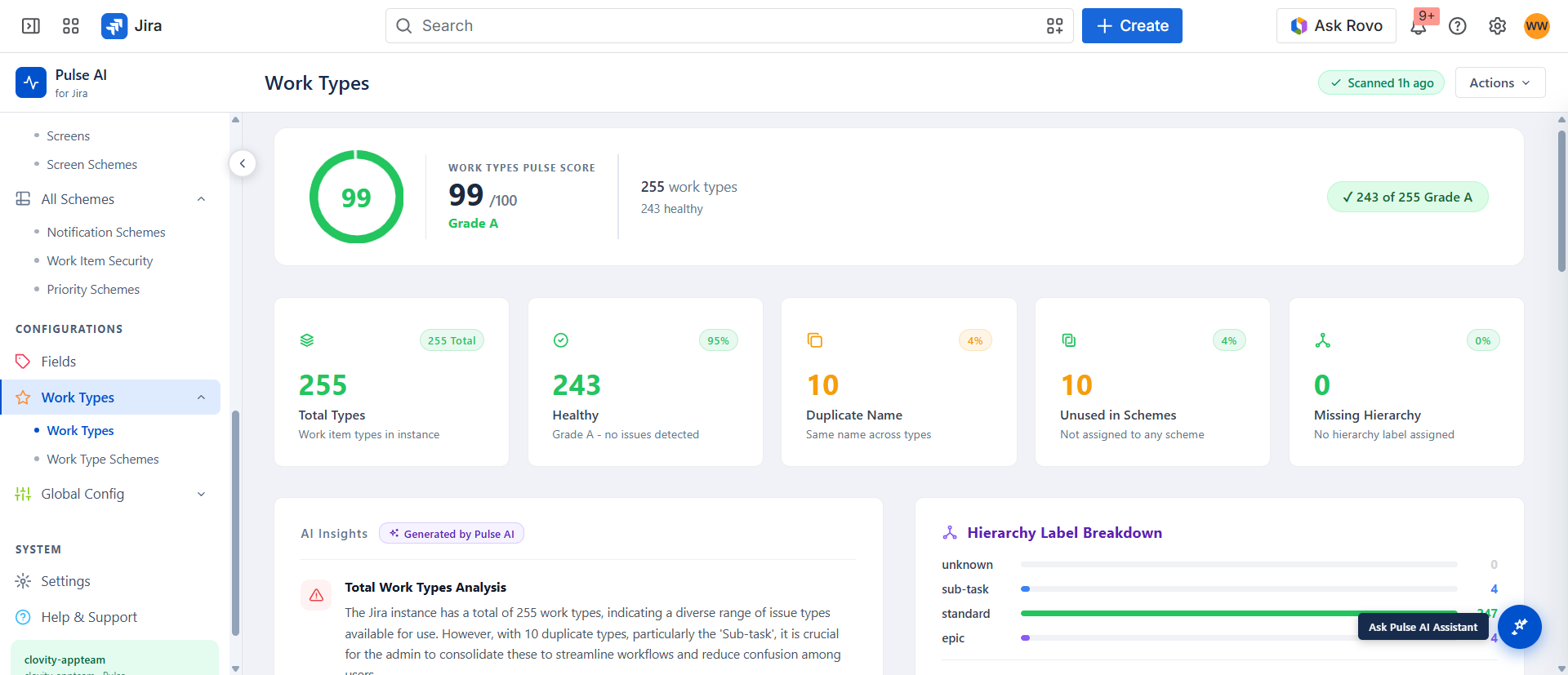This screenshot has width=1568, height=675.
Task: Open Notification Schemes
Action: click(106, 233)
